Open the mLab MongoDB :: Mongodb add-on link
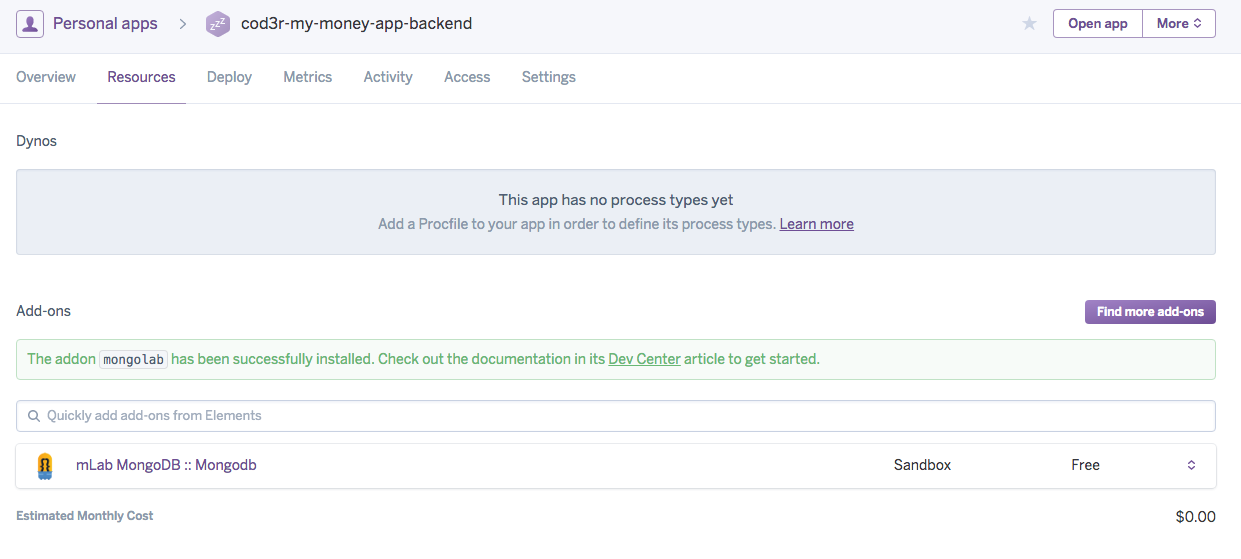Image resolution: width=1241 pixels, height=559 pixels. coord(166,465)
